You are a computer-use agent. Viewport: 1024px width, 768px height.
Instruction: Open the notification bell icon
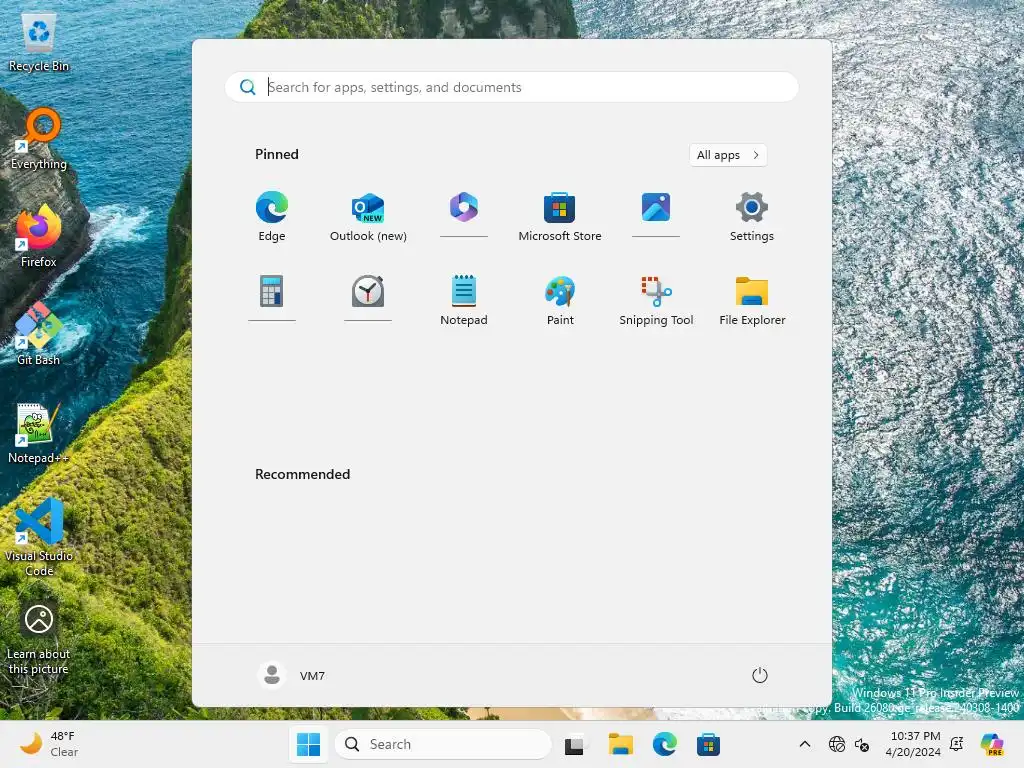point(957,744)
